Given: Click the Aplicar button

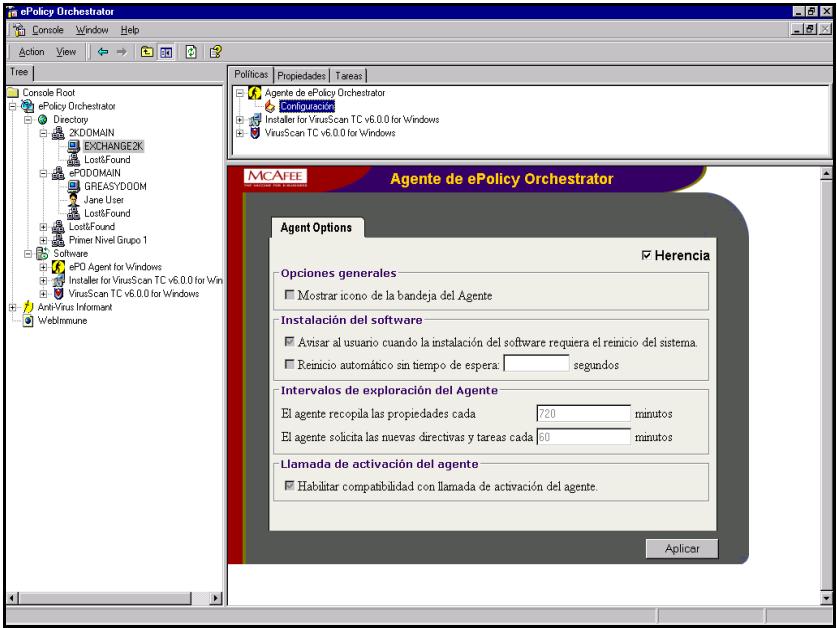Looking at the screenshot, I should coord(682,547).
